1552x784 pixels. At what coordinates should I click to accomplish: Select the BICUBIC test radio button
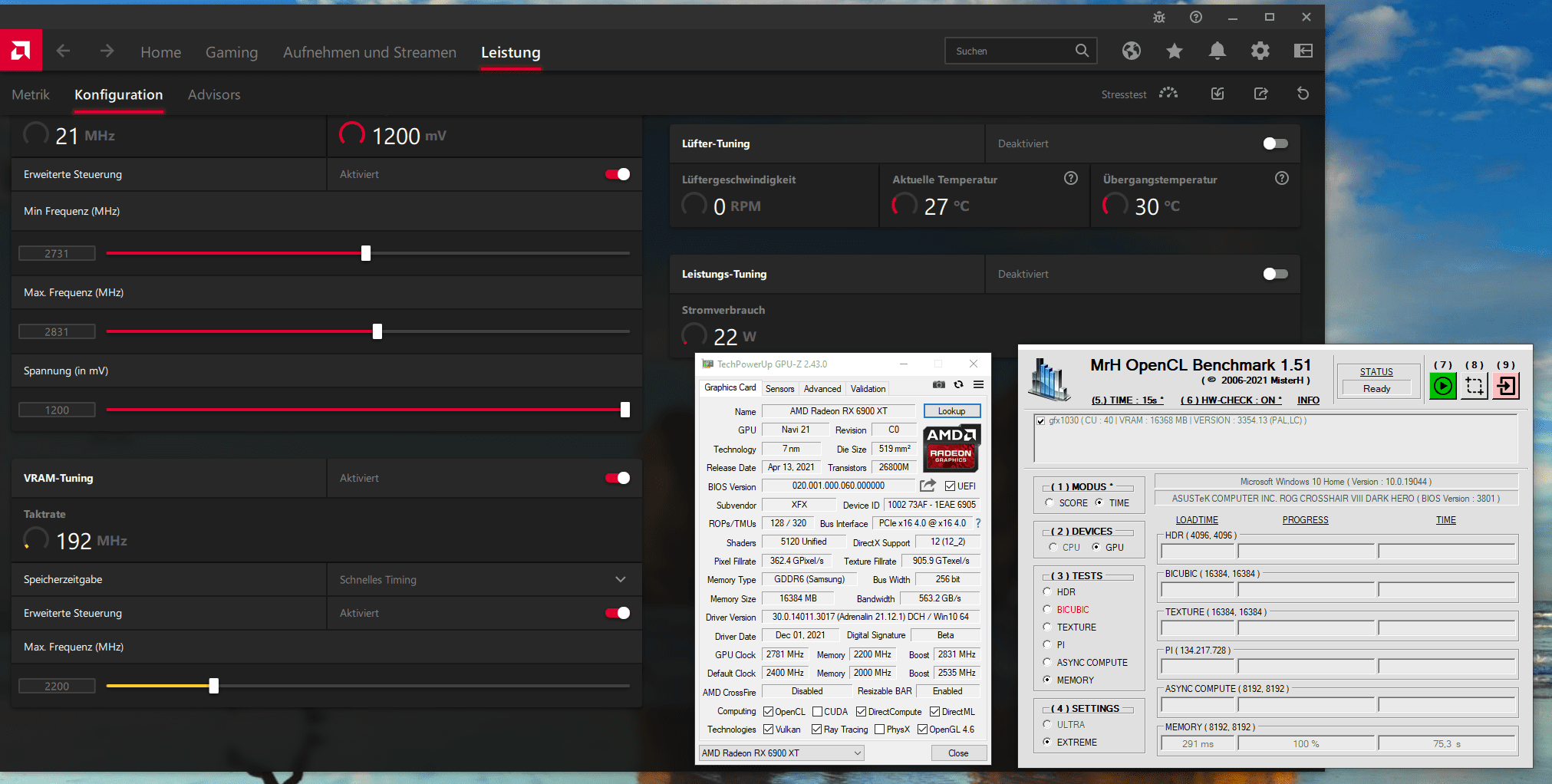pyautogui.click(x=1047, y=609)
